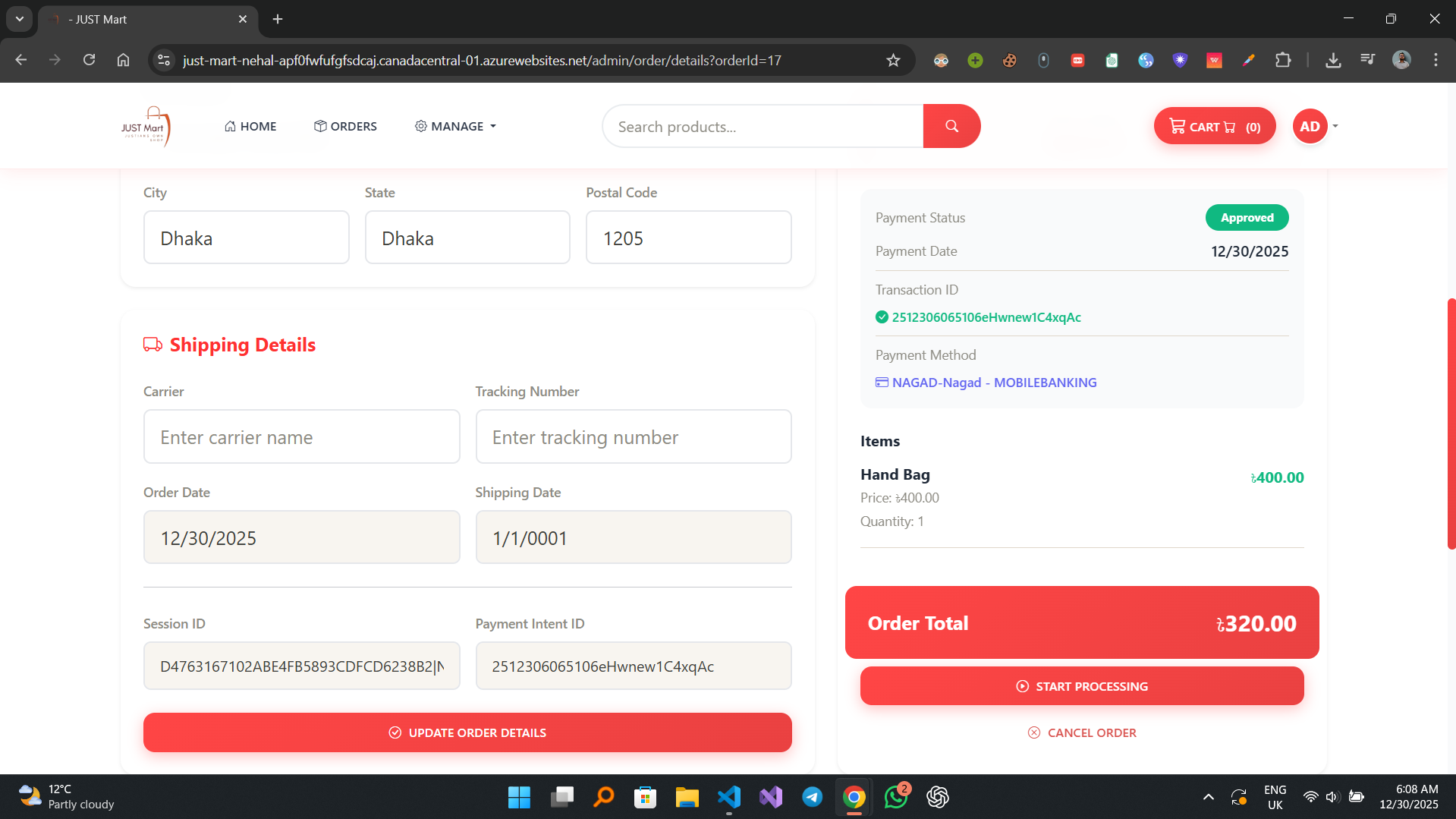Click the extensions puzzle icon
The width and height of the screenshot is (1456, 819).
[x=1284, y=60]
